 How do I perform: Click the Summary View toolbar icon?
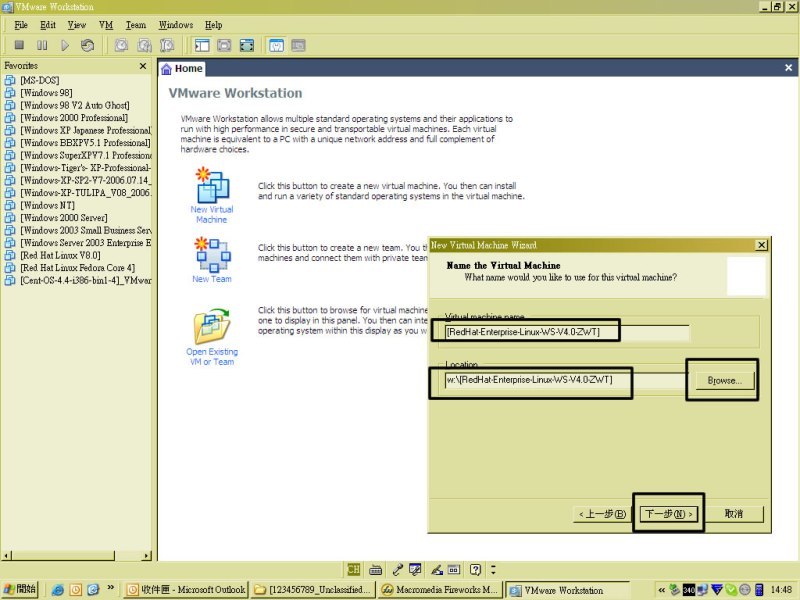click(x=276, y=45)
